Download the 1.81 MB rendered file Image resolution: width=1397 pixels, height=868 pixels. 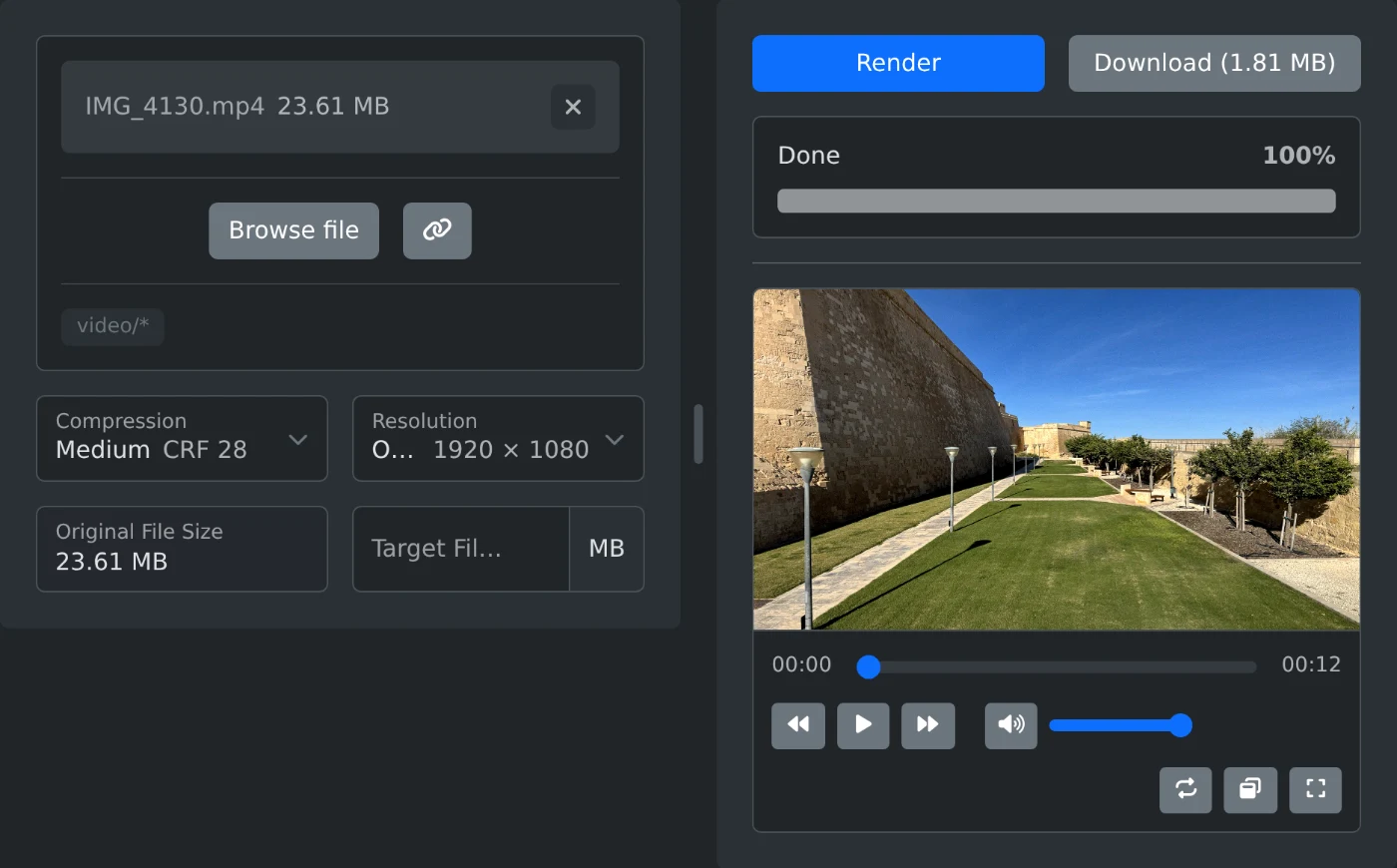[1214, 63]
